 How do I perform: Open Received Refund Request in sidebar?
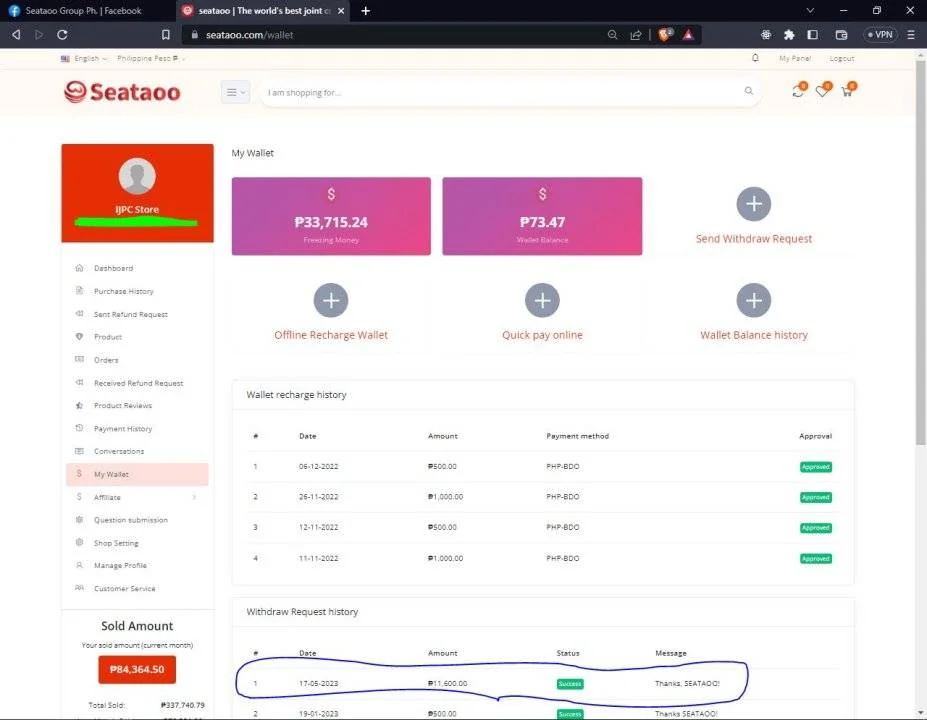138,383
